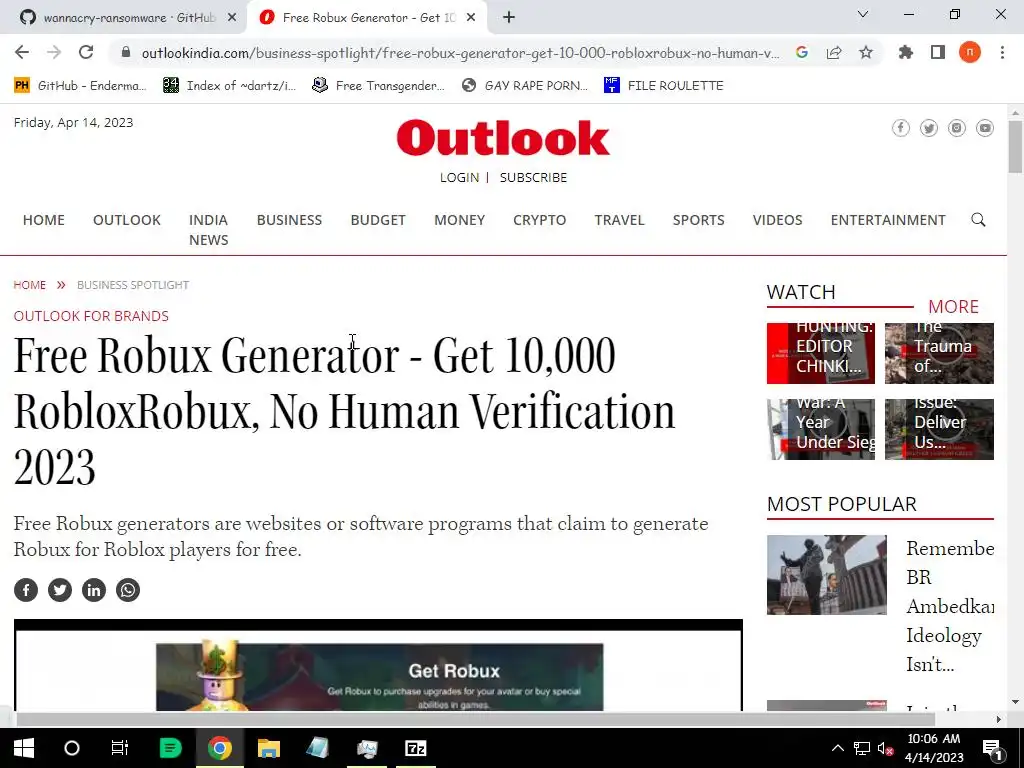Open Outlook's Instagram page icon
The width and height of the screenshot is (1024, 768).
pyautogui.click(x=957, y=128)
